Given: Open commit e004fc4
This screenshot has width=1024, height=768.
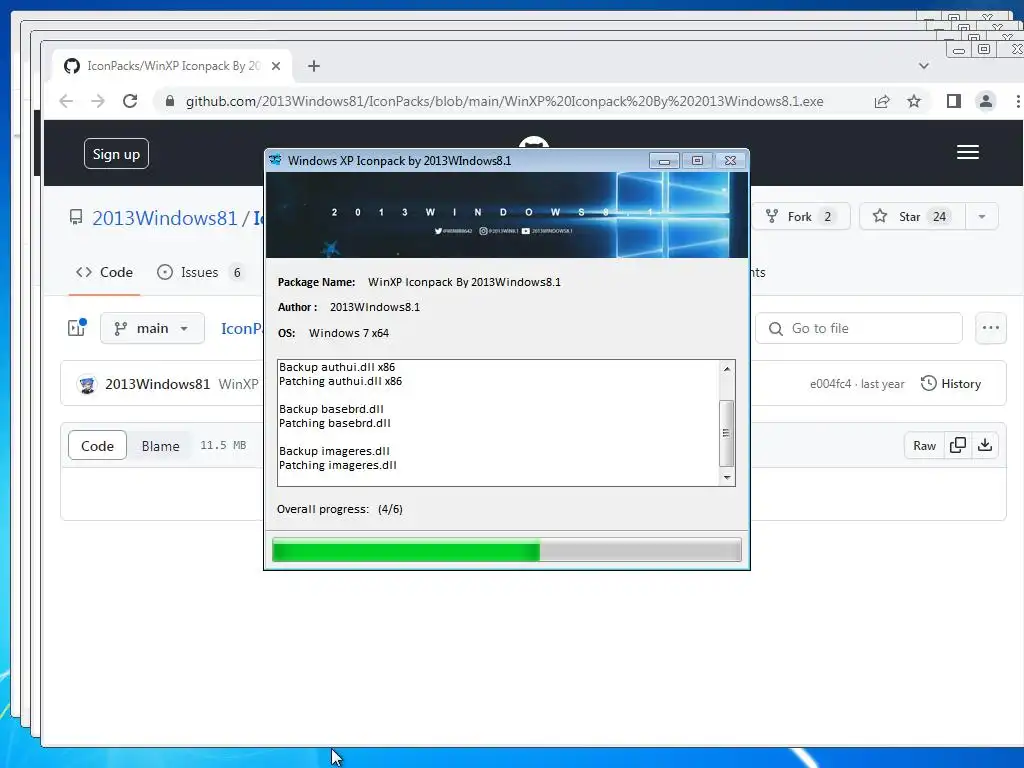Looking at the screenshot, I should point(831,384).
